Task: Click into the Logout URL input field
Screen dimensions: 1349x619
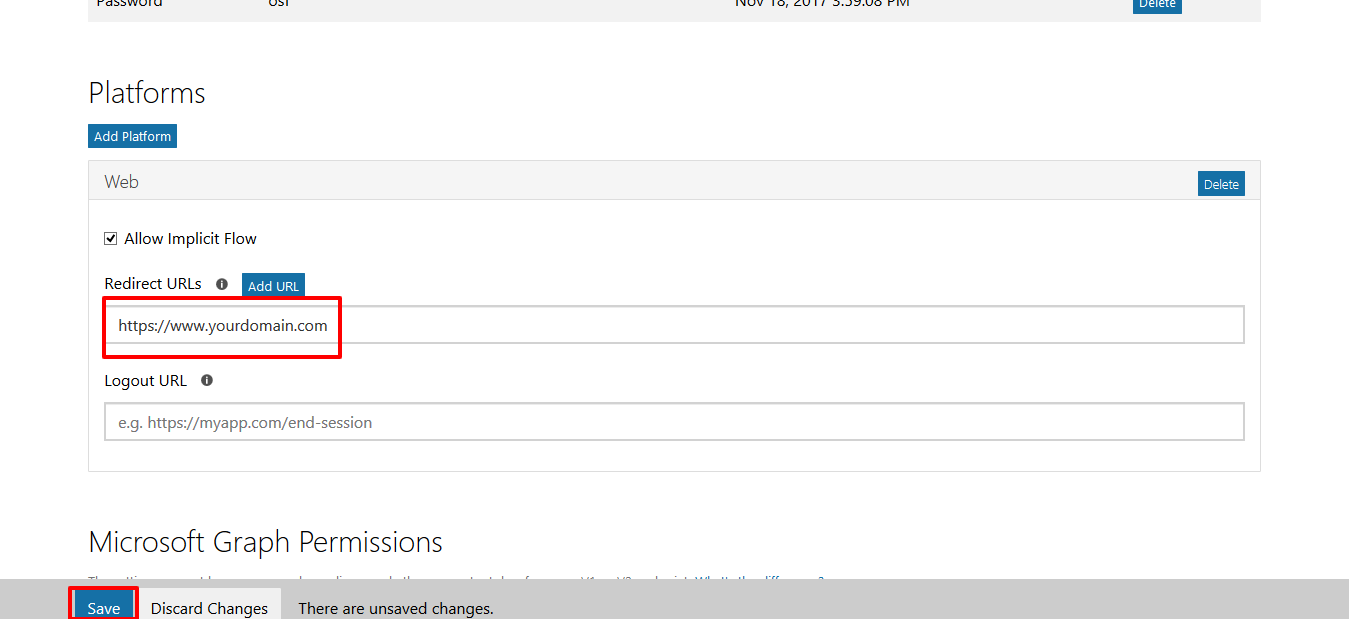Action: pos(674,422)
